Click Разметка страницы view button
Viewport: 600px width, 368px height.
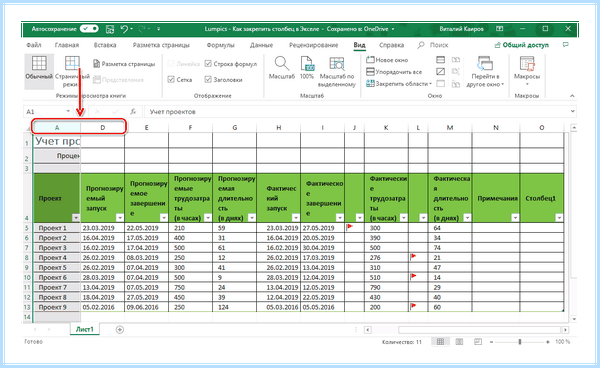[124, 64]
